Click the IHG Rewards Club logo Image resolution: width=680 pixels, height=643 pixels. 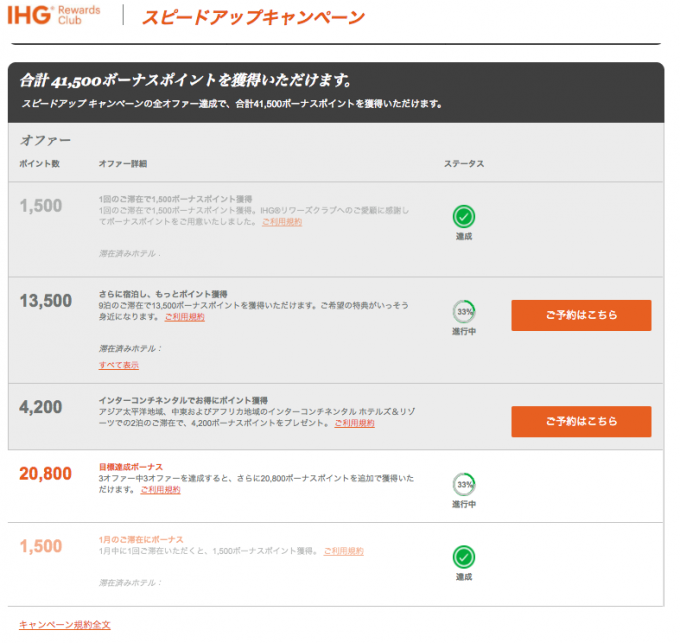point(54,15)
